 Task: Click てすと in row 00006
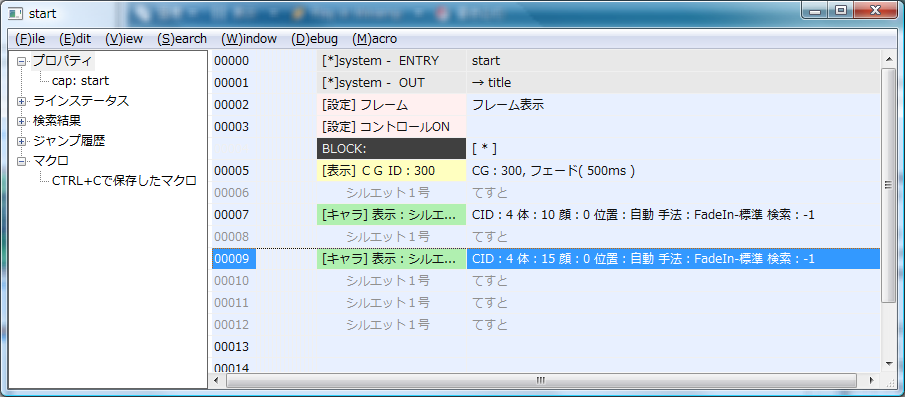(490, 193)
